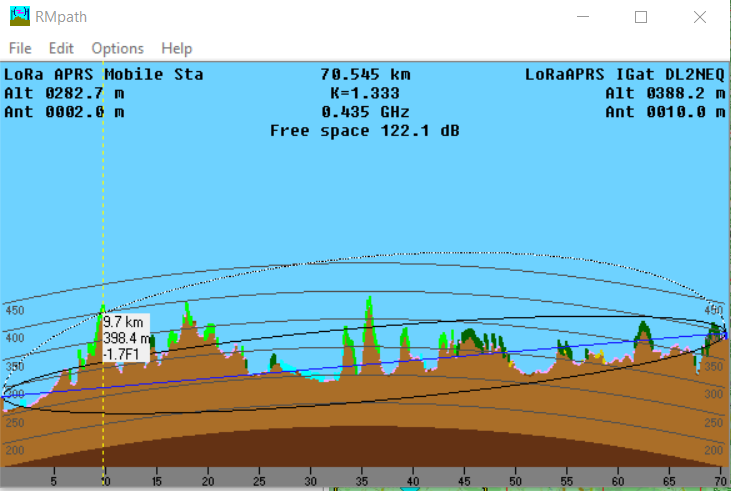This screenshot has width=731, height=491.
Task: Click the 'K=1.333' value
Action: (x=365, y=93)
